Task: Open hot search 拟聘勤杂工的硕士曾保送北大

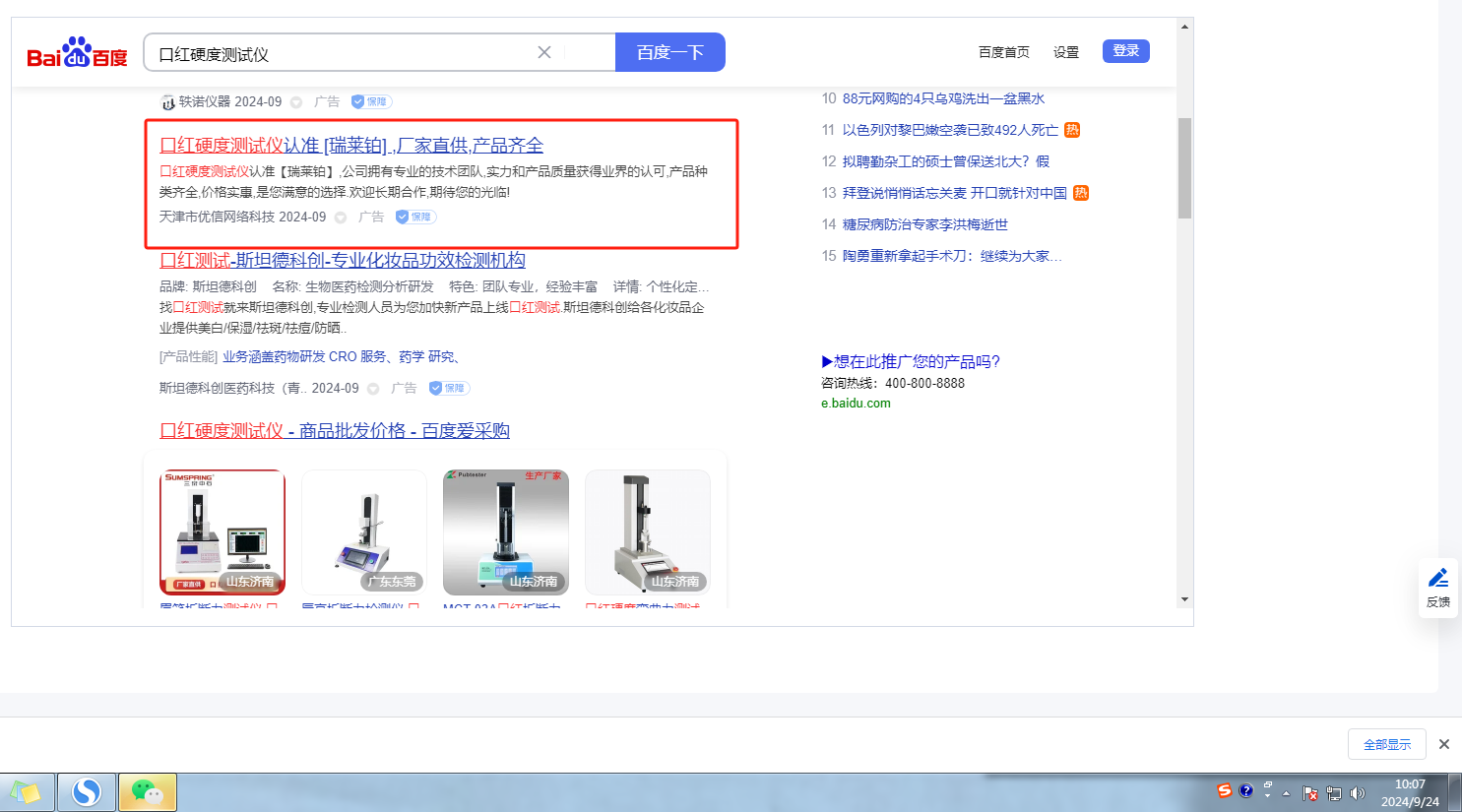Action: pyautogui.click(x=946, y=161)
